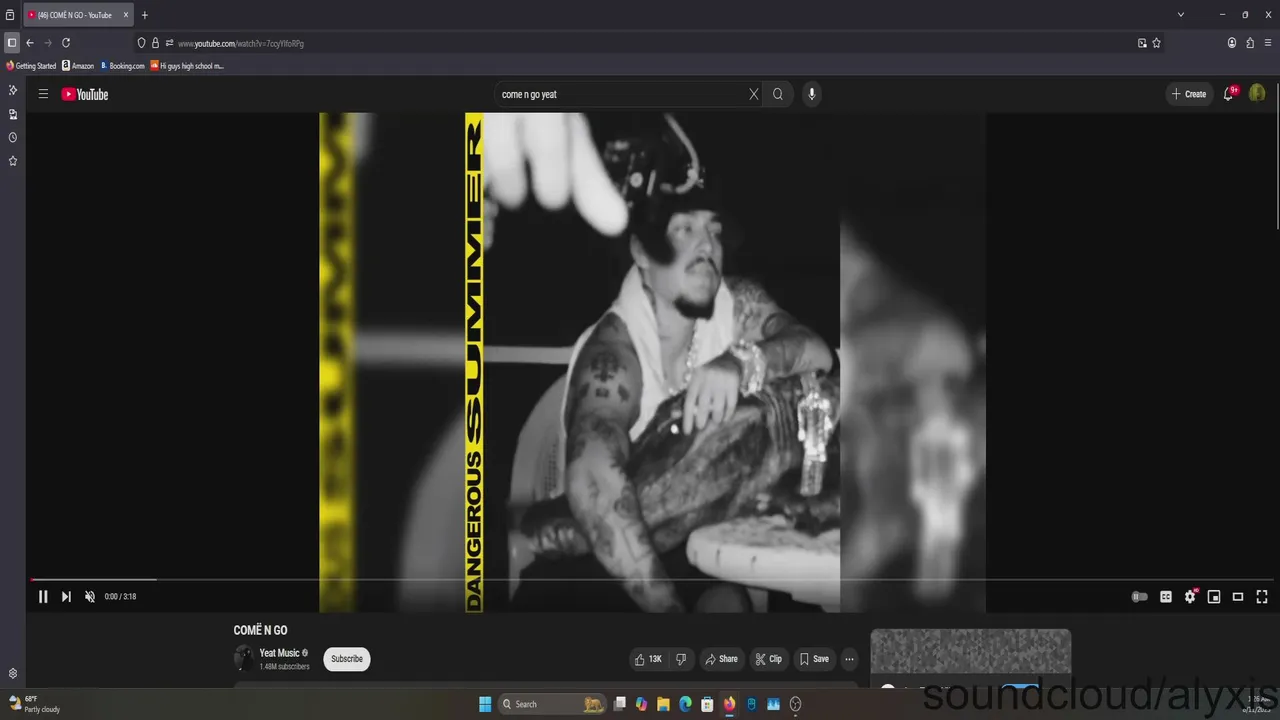Click the COMË N GO video title

coord(260,630)
